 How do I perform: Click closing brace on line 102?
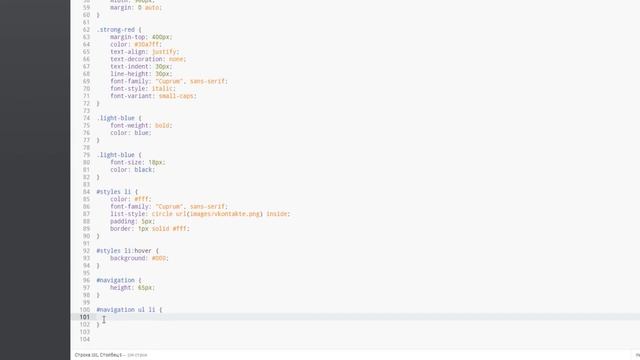[x=98, y=324]
